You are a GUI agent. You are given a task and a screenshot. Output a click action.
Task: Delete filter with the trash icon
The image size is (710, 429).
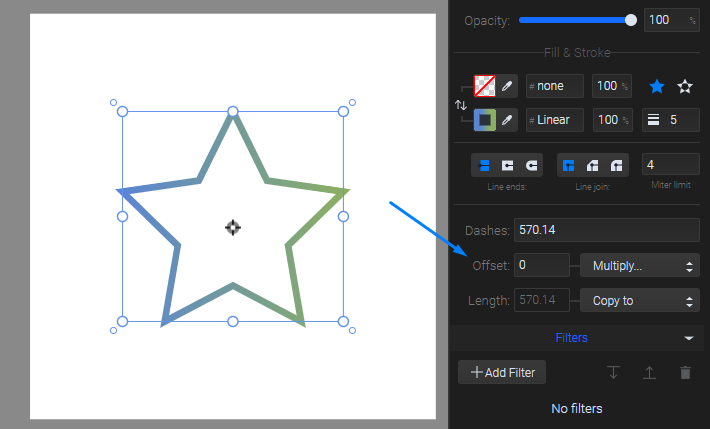point(686,372)
